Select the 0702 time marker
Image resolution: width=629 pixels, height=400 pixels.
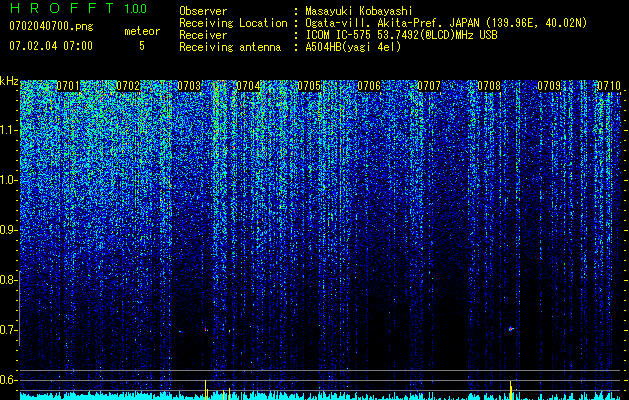pyautogui.click(x=128, y=86)
